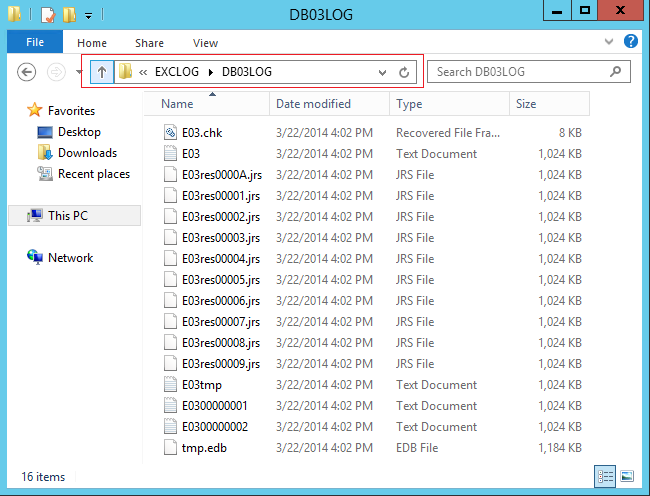Open the View ribbon tab
Image resolution: width=650 pixels, height=496 pixels.
205,43
